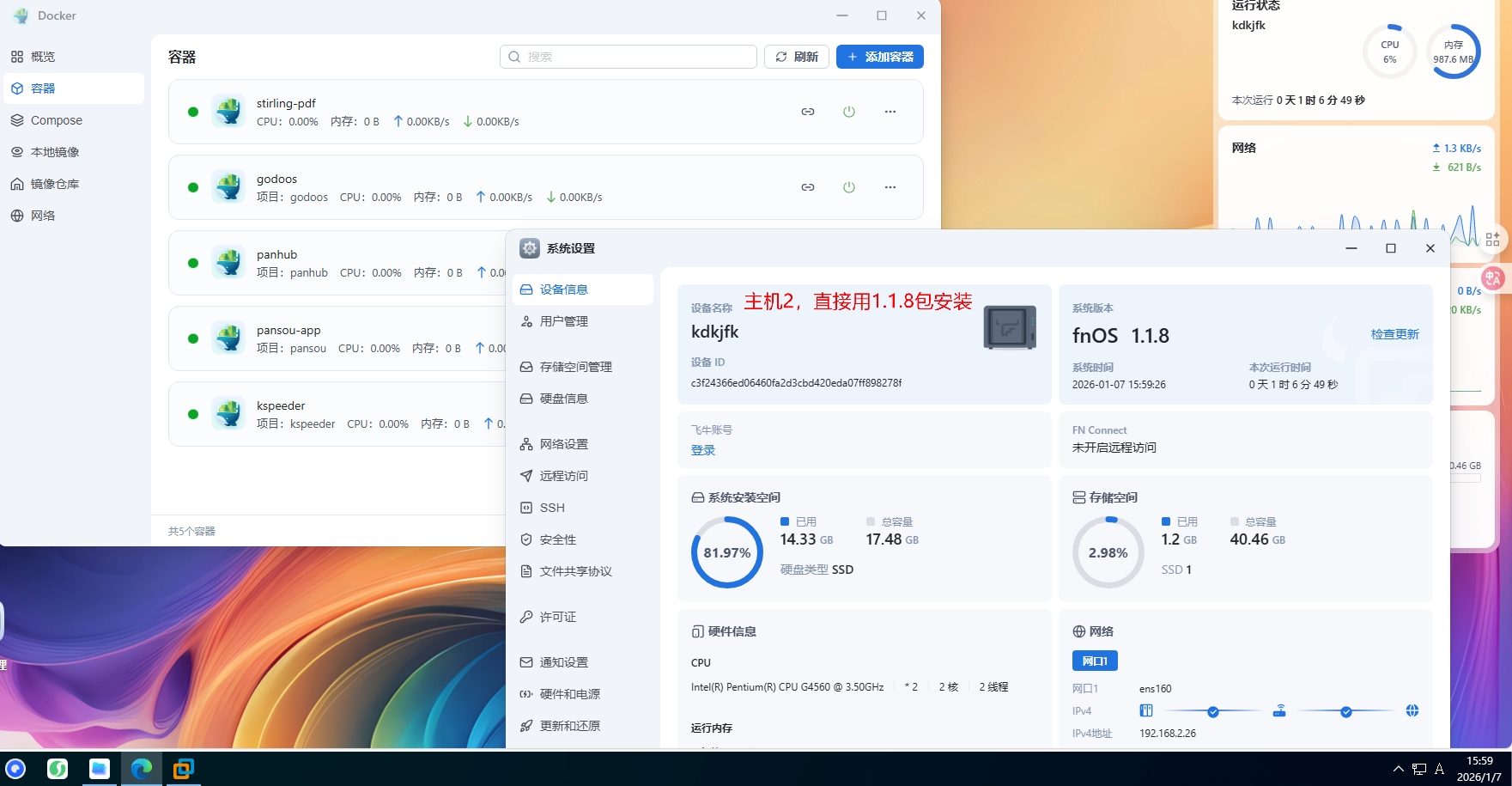Image resolution: width=1512 pixels, height=786 pixels.
Task: Open more options menu for kspeeder container
Action: coord(890,414)
